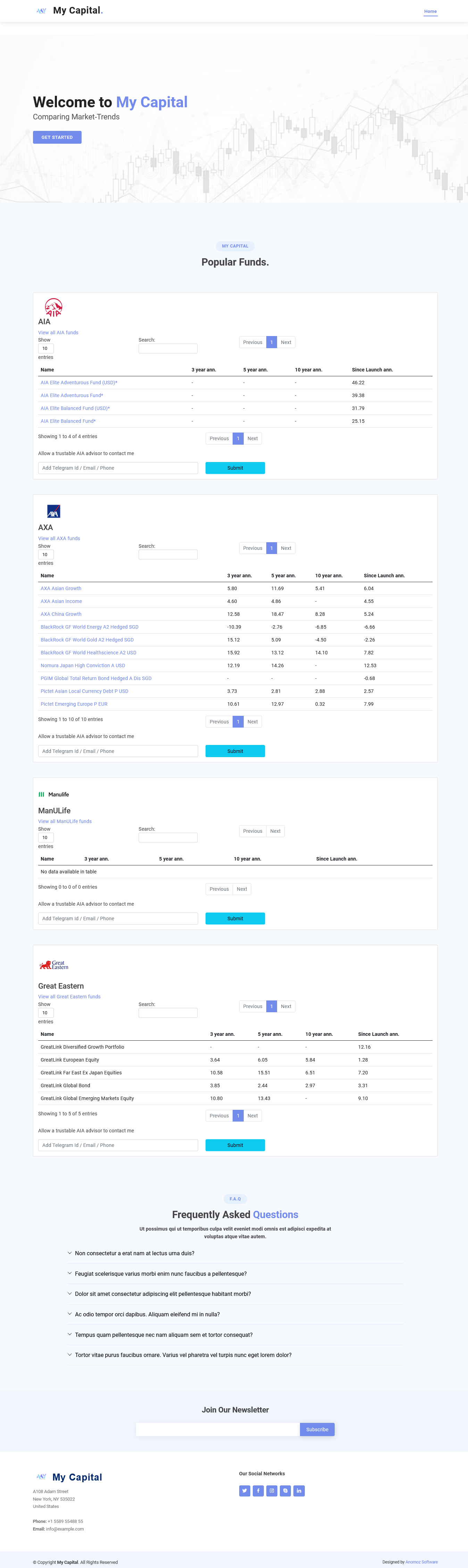Open AIA Show entries selector

(x=45, y=349)
